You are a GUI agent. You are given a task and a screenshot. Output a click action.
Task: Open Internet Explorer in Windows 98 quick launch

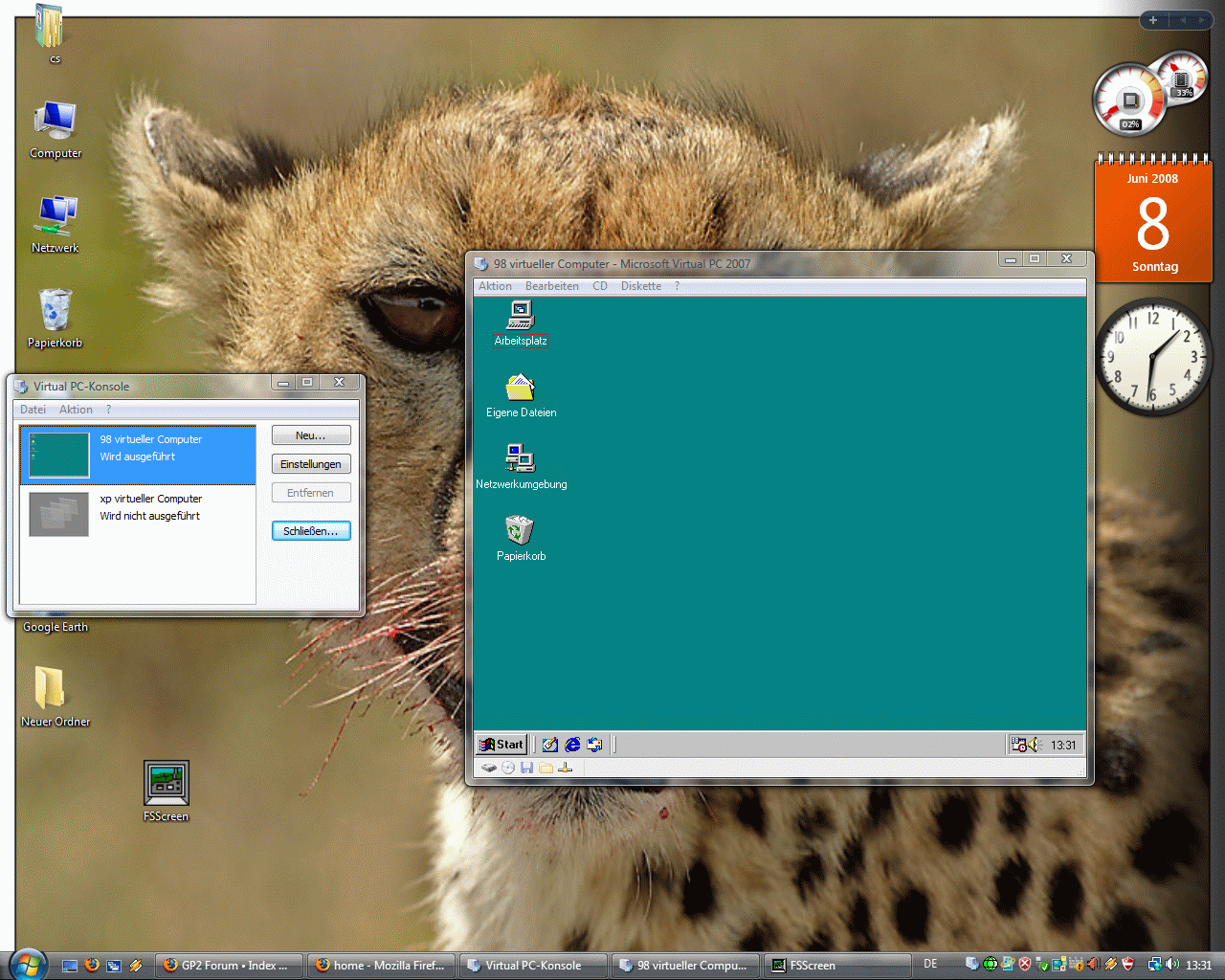tap(572, 745)
